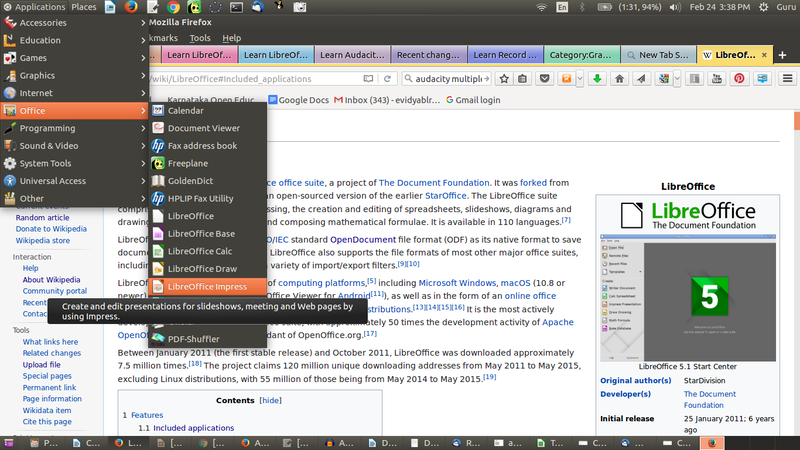Bookmark this page with the star icon
The image size is (800, 450).
coord(504,79)
